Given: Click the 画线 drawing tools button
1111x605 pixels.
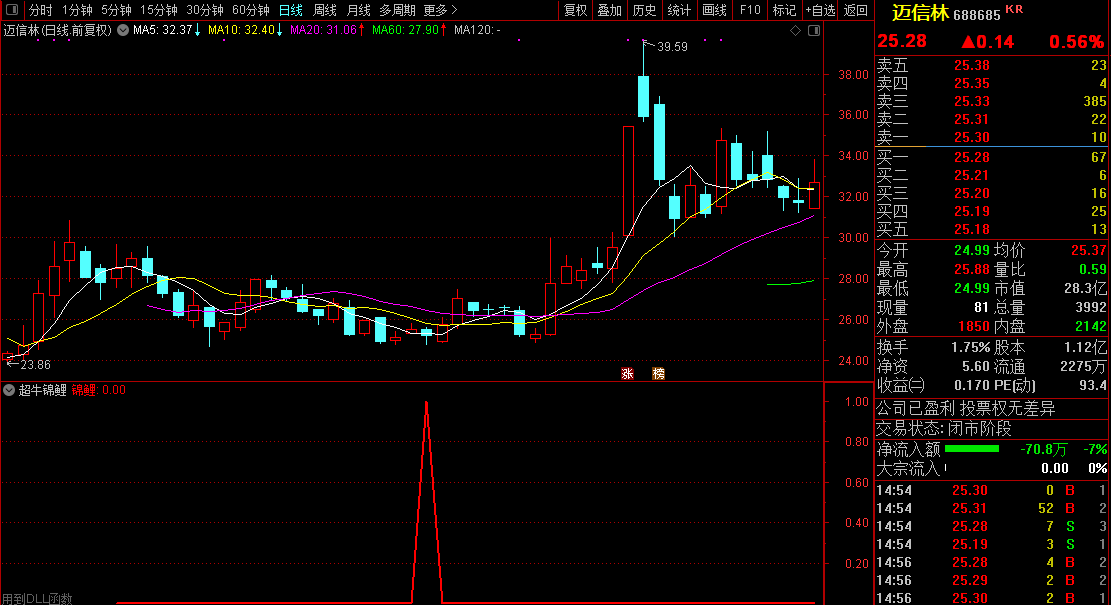Looking at the screenshot, I should pyautogui.click(x=714, y=10).
